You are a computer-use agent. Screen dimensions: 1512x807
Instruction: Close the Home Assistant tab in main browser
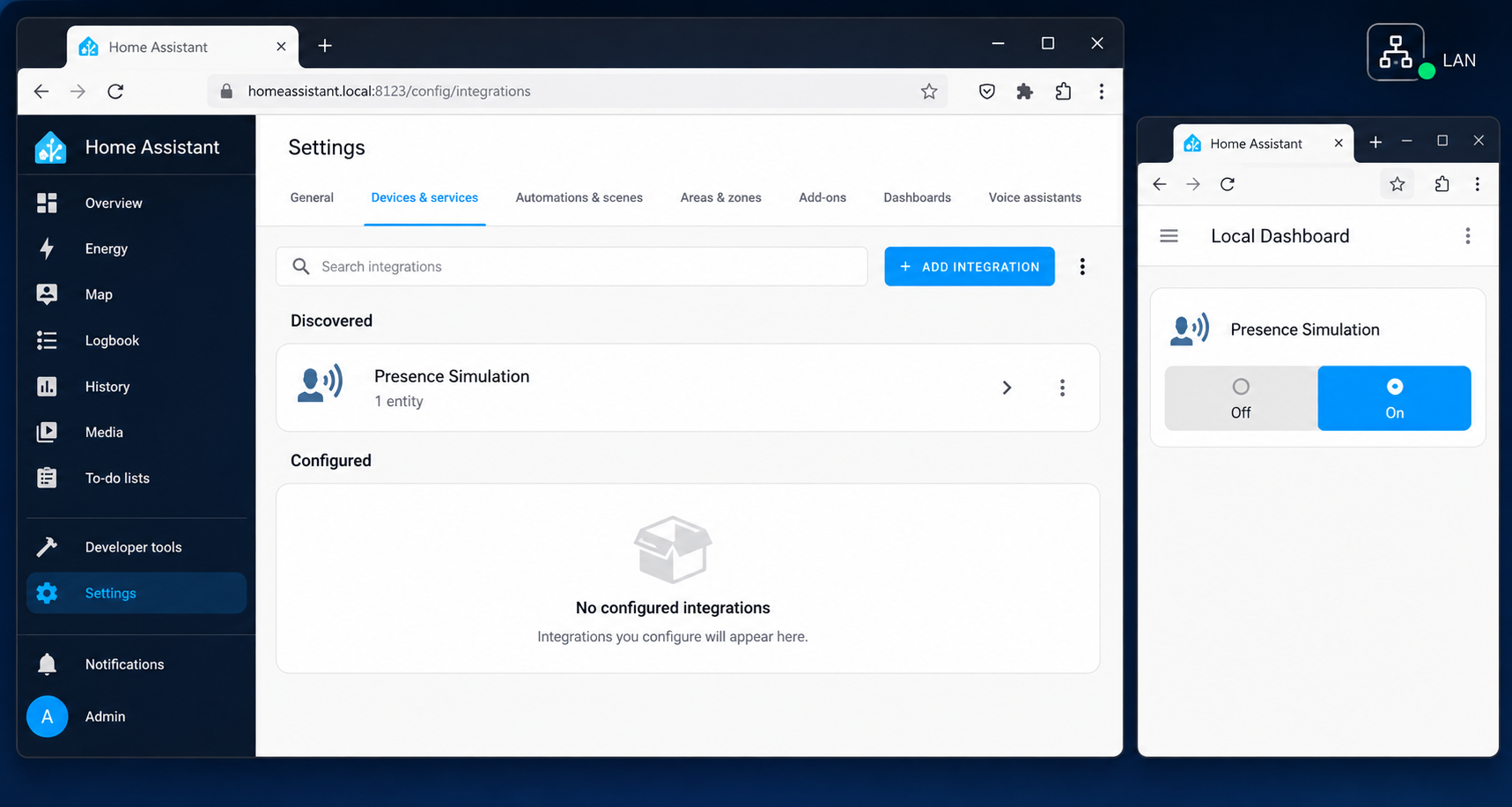[281, 47]
